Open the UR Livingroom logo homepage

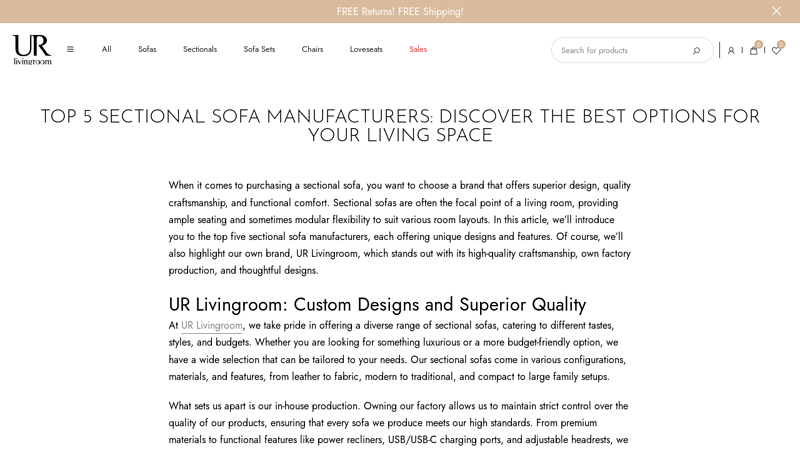[x=32, y=49]
